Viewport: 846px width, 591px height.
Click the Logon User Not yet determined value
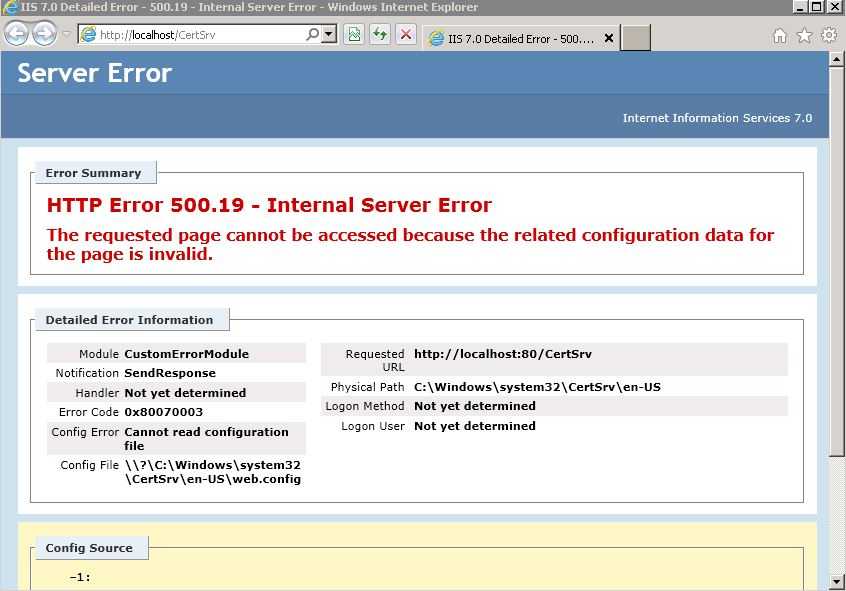pyautogui.click(x=475, y=426)
